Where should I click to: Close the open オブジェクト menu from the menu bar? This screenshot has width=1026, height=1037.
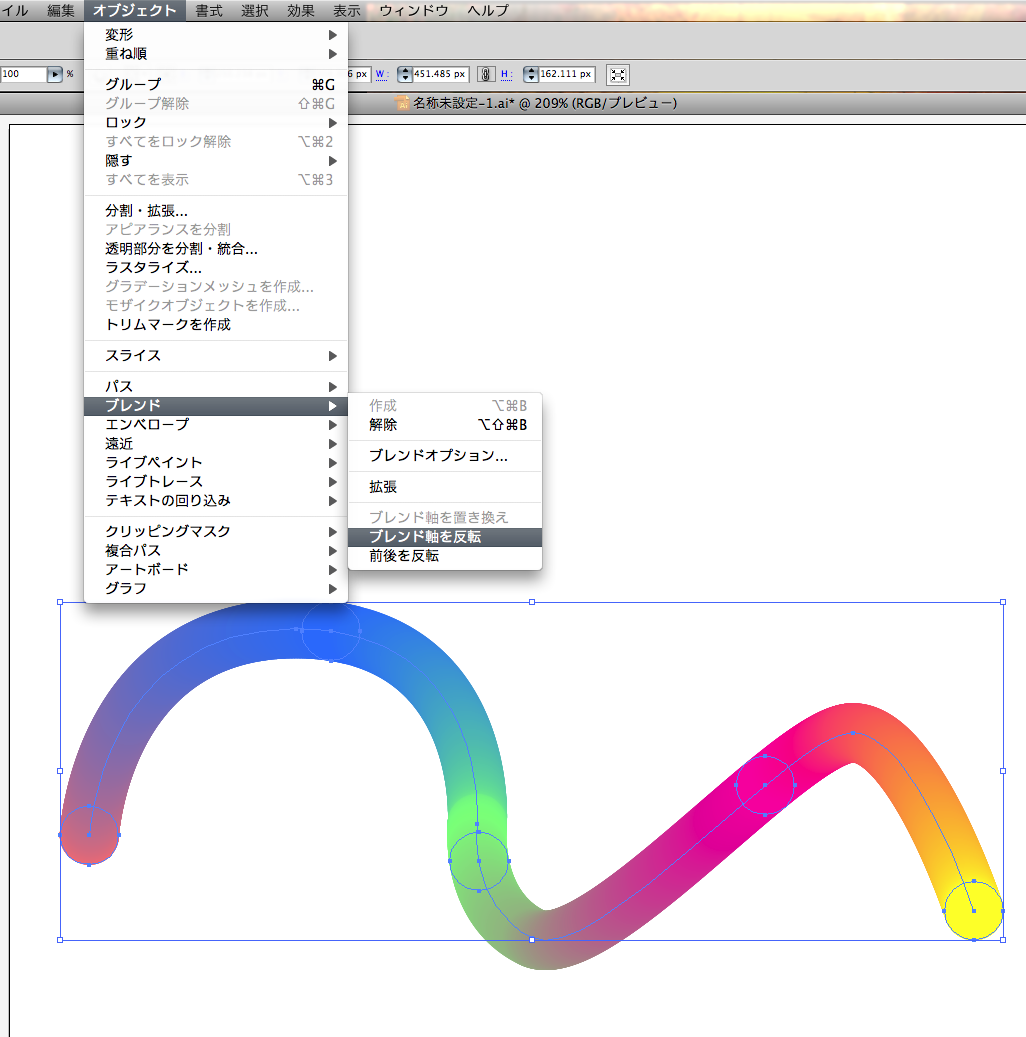click(x=135, y=11)
